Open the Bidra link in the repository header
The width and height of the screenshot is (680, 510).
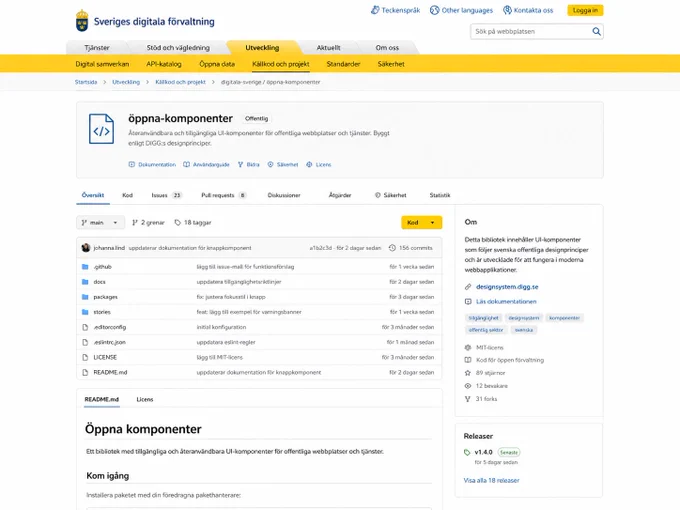pyautogui.click(x=248, y=164)
